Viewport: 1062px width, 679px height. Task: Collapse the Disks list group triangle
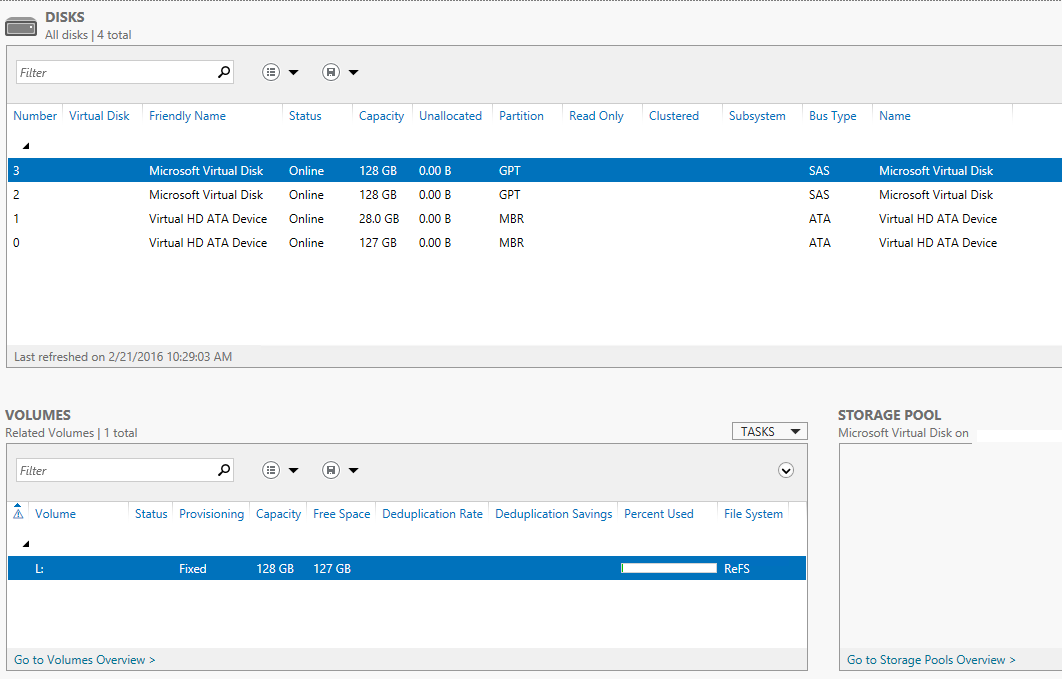[x=26, y=146]
